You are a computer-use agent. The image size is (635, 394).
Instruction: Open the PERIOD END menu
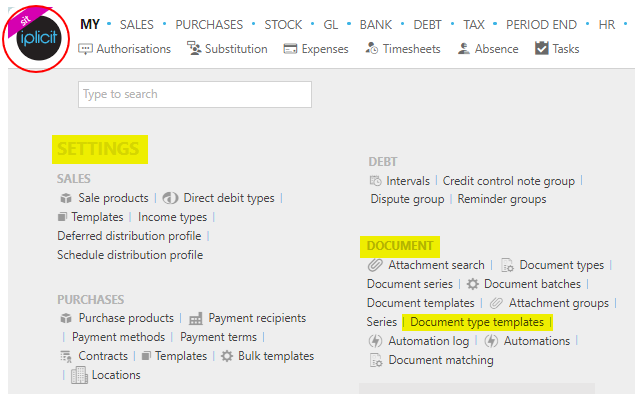[541, 25]
